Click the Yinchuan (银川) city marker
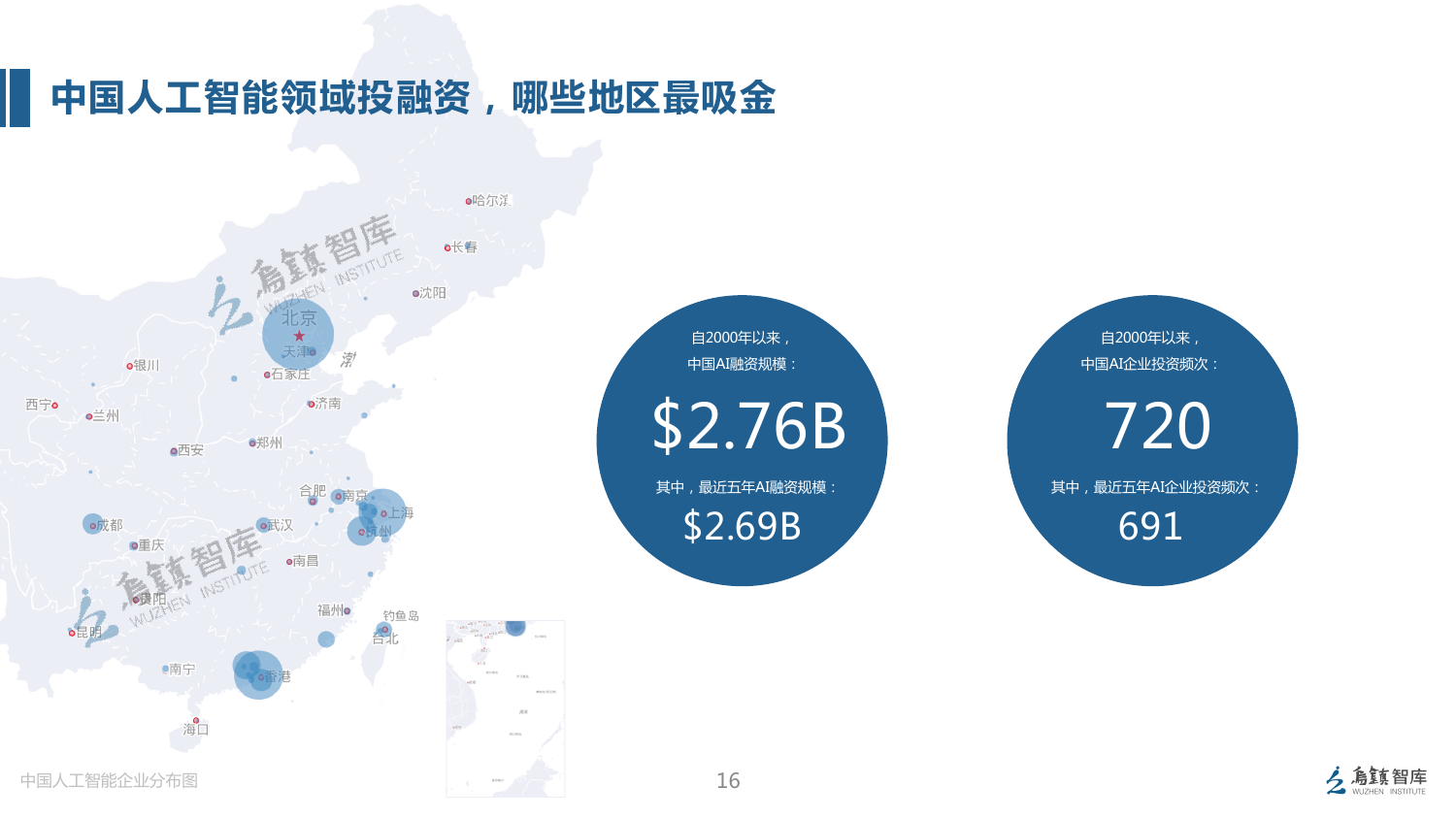 [x=129, y=366]
